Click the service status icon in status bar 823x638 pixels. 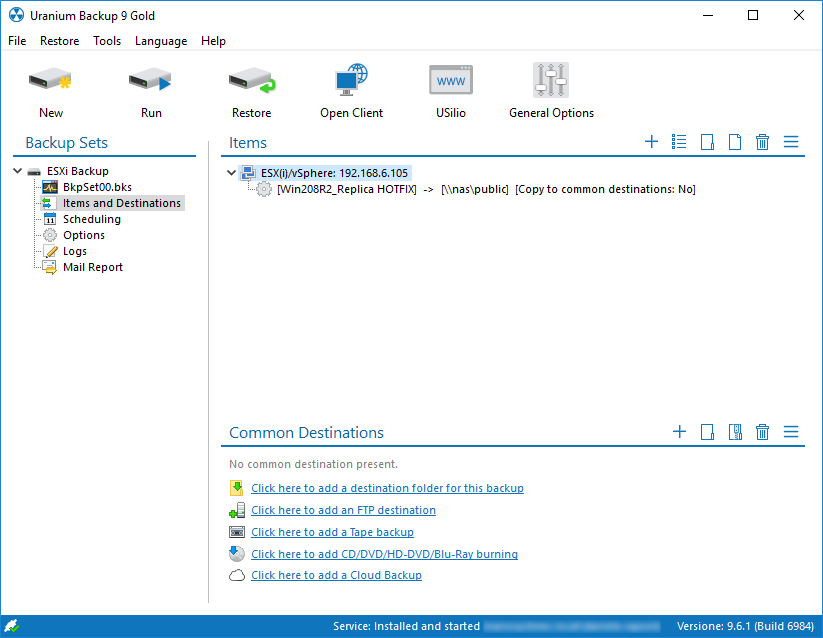coord(11,626)
